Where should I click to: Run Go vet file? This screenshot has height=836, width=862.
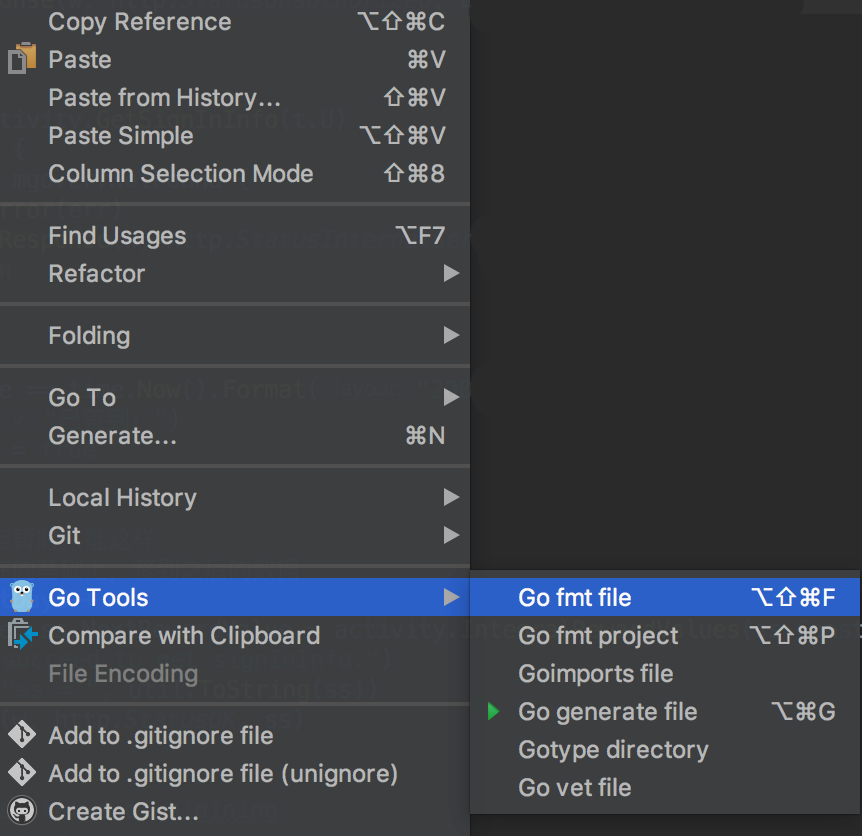tap(575, 787)
